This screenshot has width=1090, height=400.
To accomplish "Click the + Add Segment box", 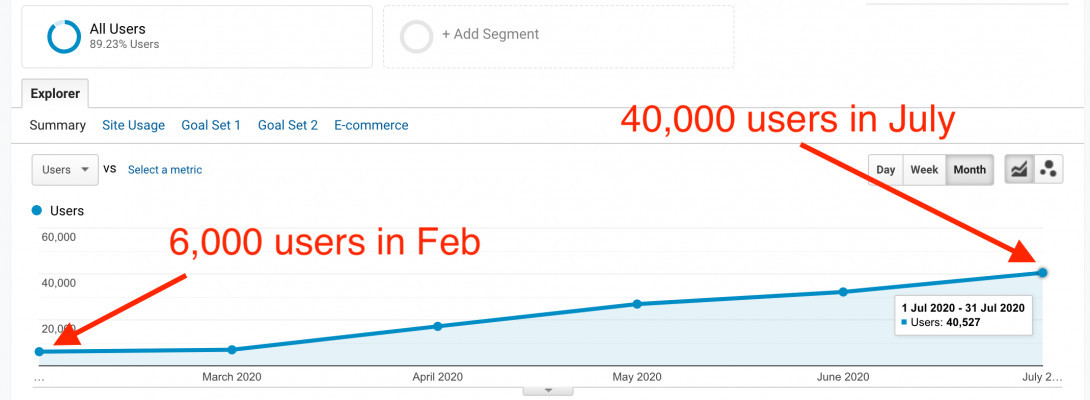I will pos(558,36).
